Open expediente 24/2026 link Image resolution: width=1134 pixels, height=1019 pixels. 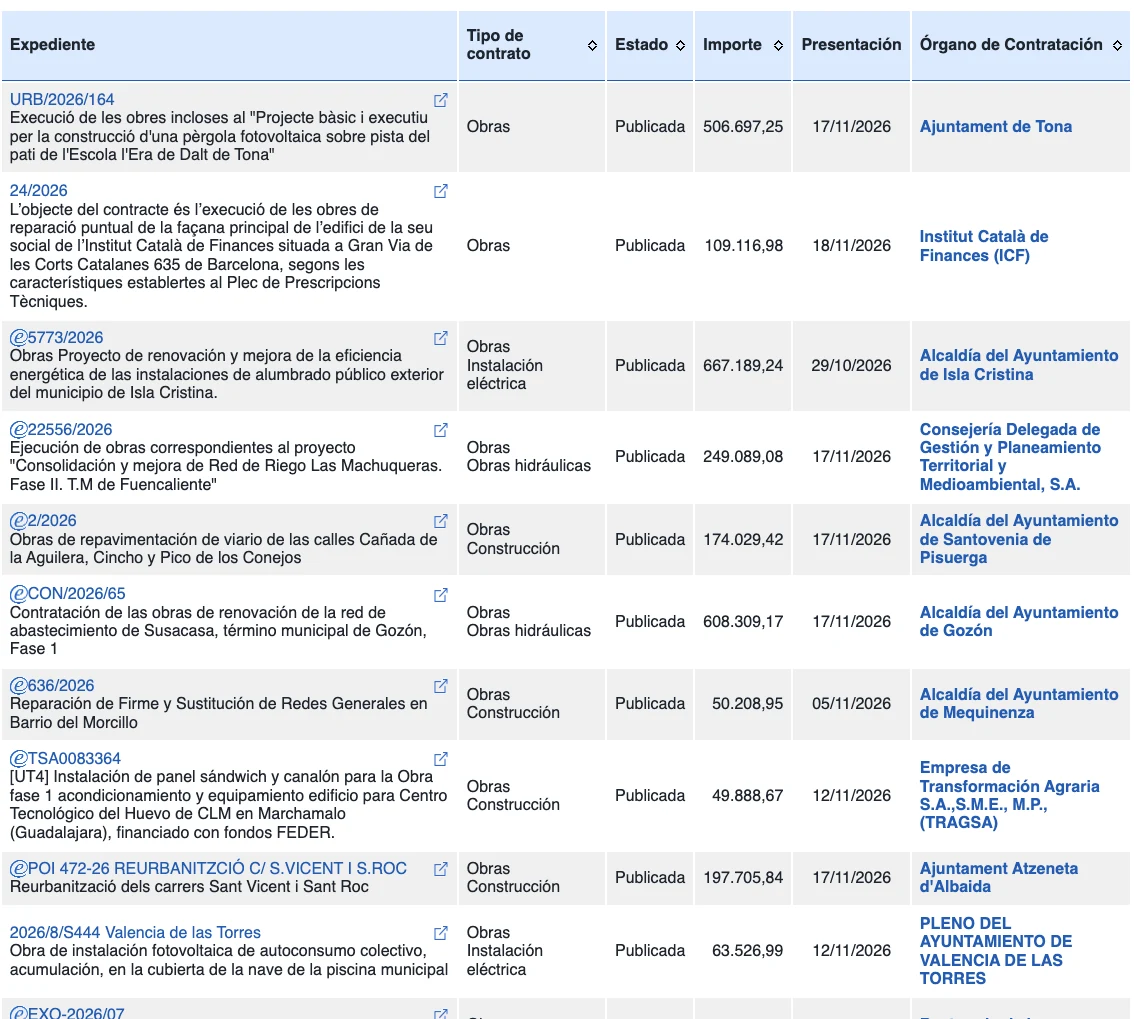coord(38,190)
